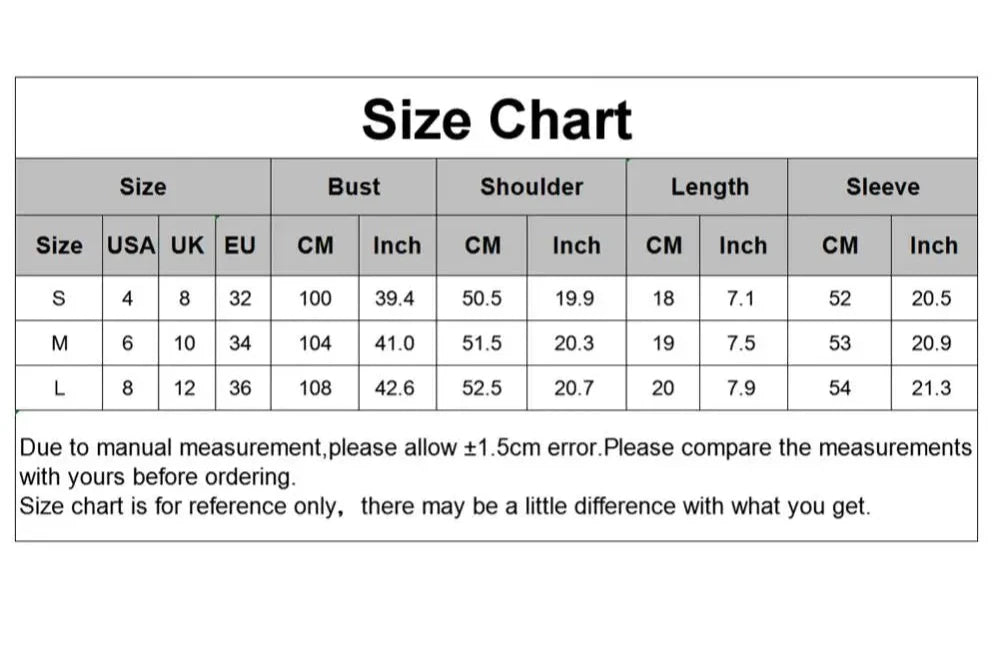The image size is (1000, 666).
Task: Click the USA sub-header cell
Action: click(x=131, y=245)
